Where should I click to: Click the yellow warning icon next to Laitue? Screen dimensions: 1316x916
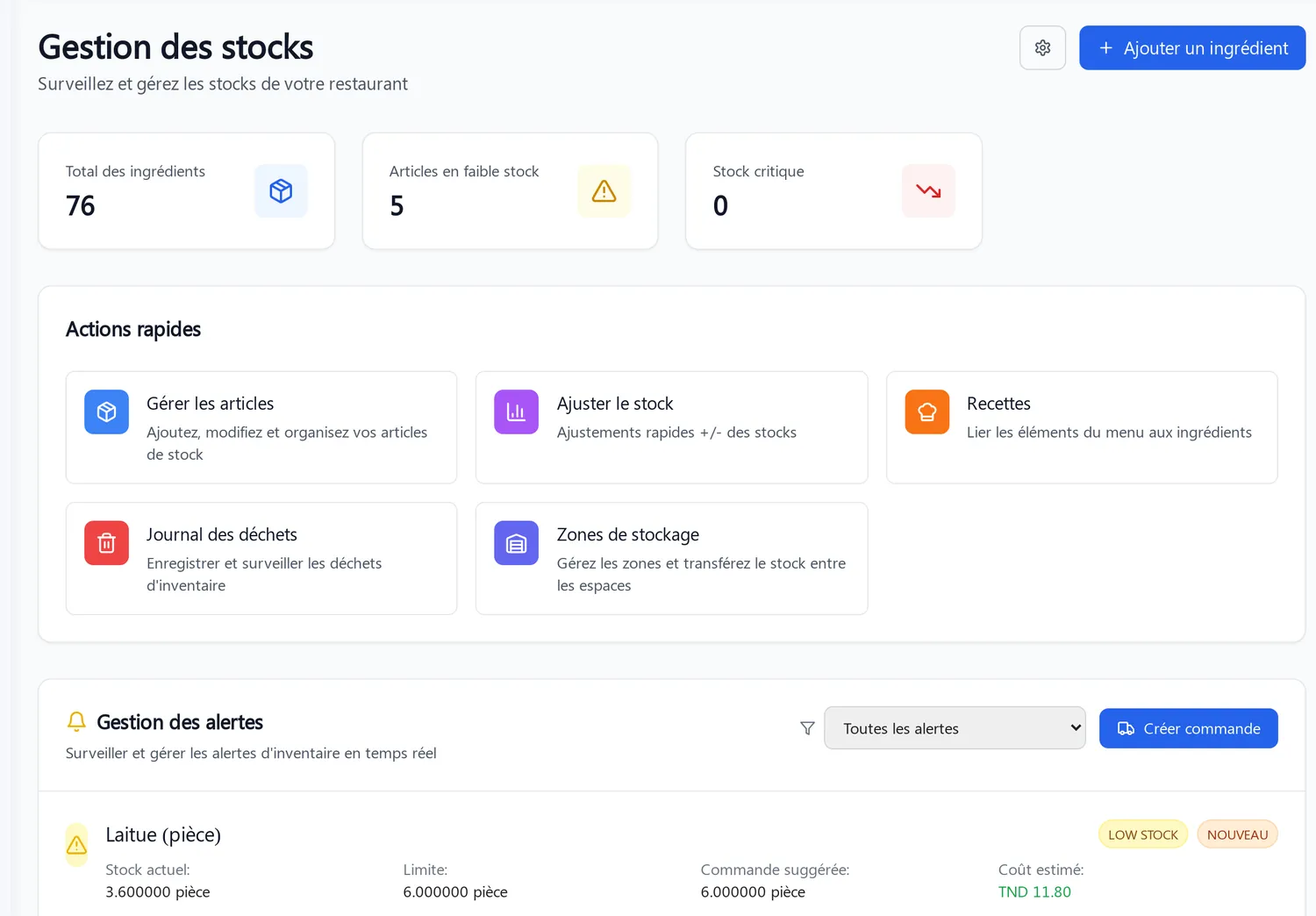[x=77, y=844]
